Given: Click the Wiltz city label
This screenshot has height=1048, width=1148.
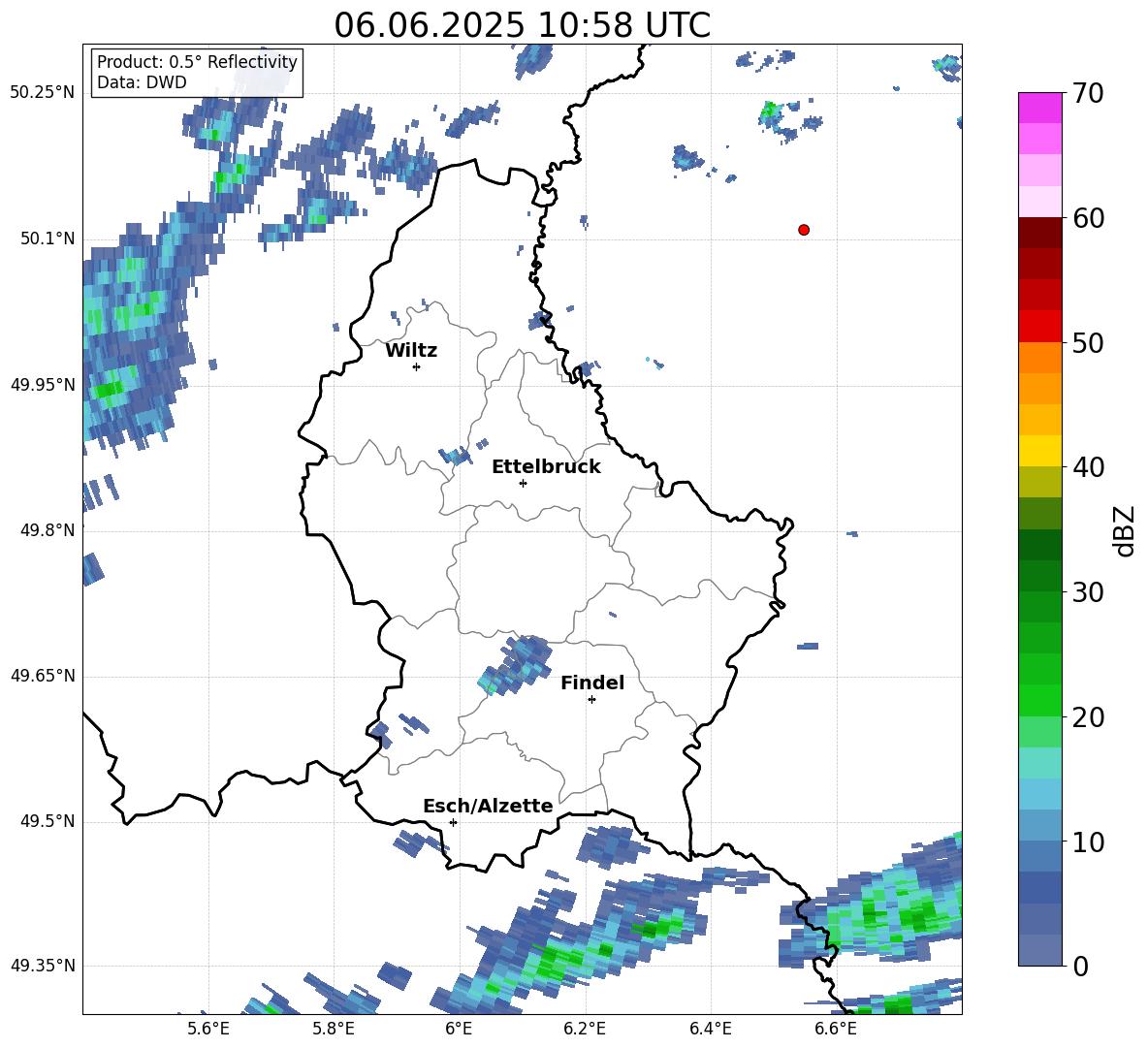Looking at the screenshot, I should pos(411,351).
